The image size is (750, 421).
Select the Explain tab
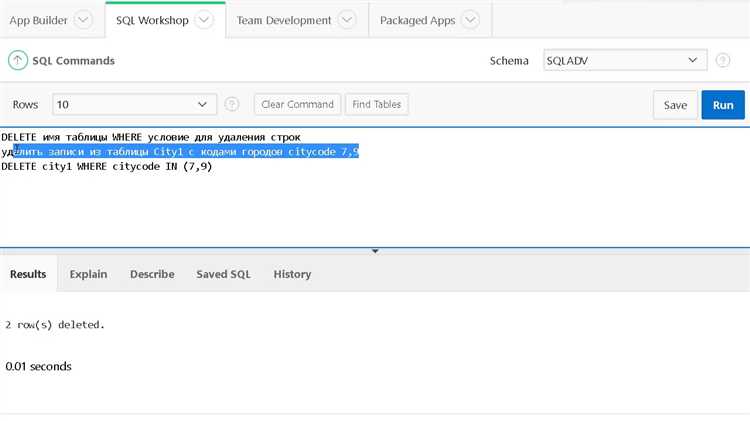coord(89,274)
